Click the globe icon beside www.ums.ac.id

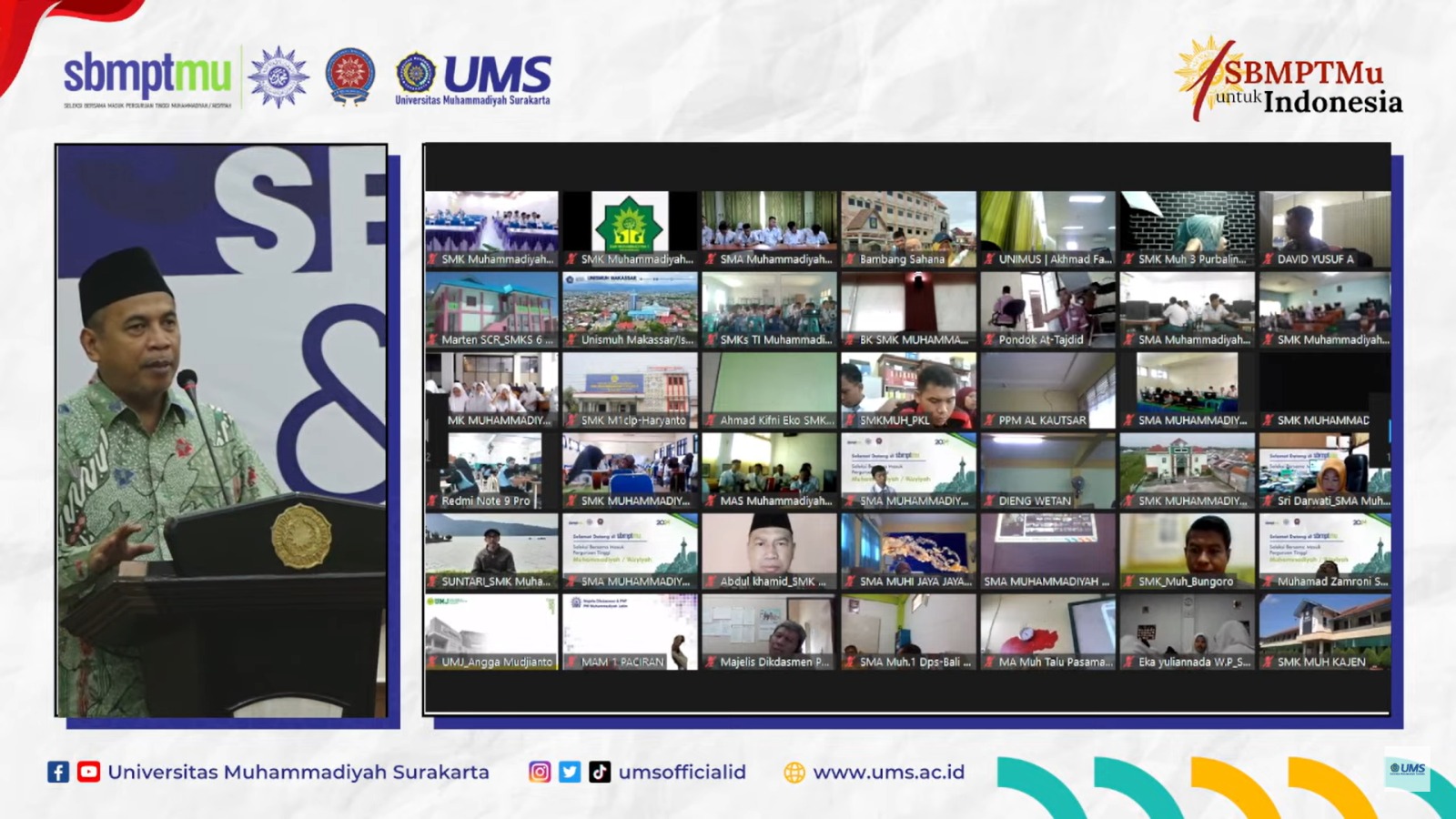pyautogui.click(x=794, y=773)
